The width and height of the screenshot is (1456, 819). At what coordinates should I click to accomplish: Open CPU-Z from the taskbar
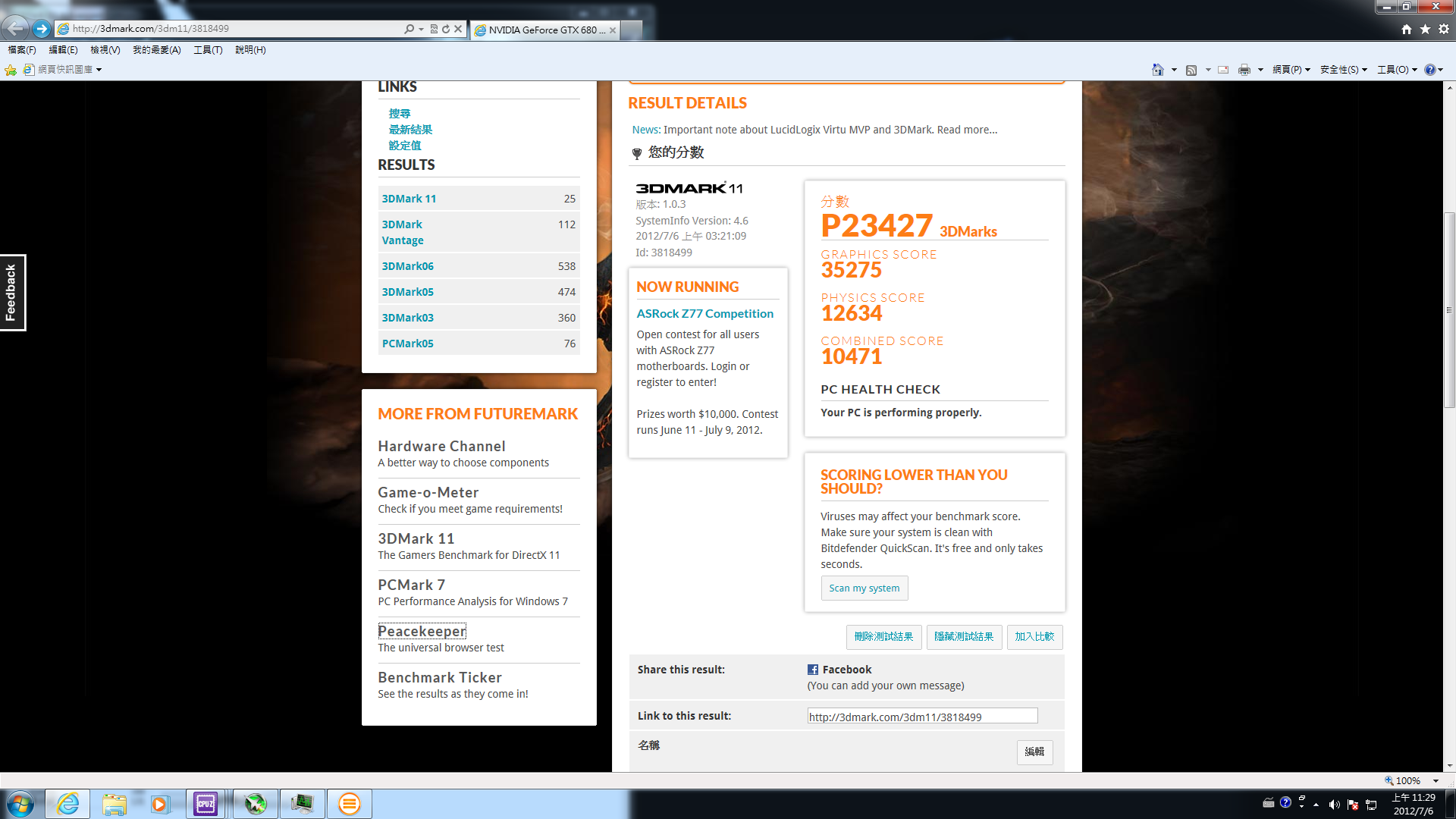tap(206, 804)
